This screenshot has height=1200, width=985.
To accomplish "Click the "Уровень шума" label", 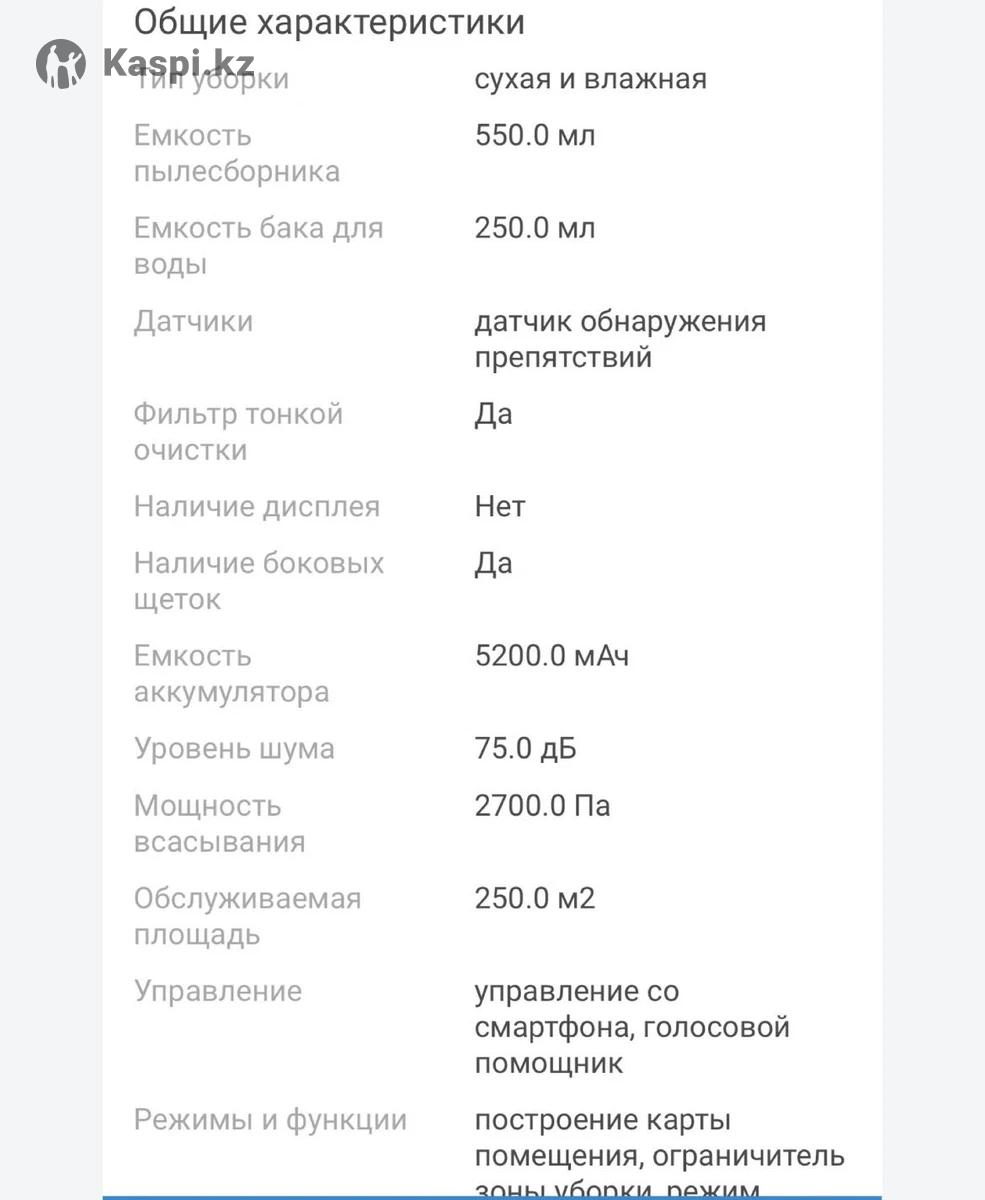I will pos(234,749).
